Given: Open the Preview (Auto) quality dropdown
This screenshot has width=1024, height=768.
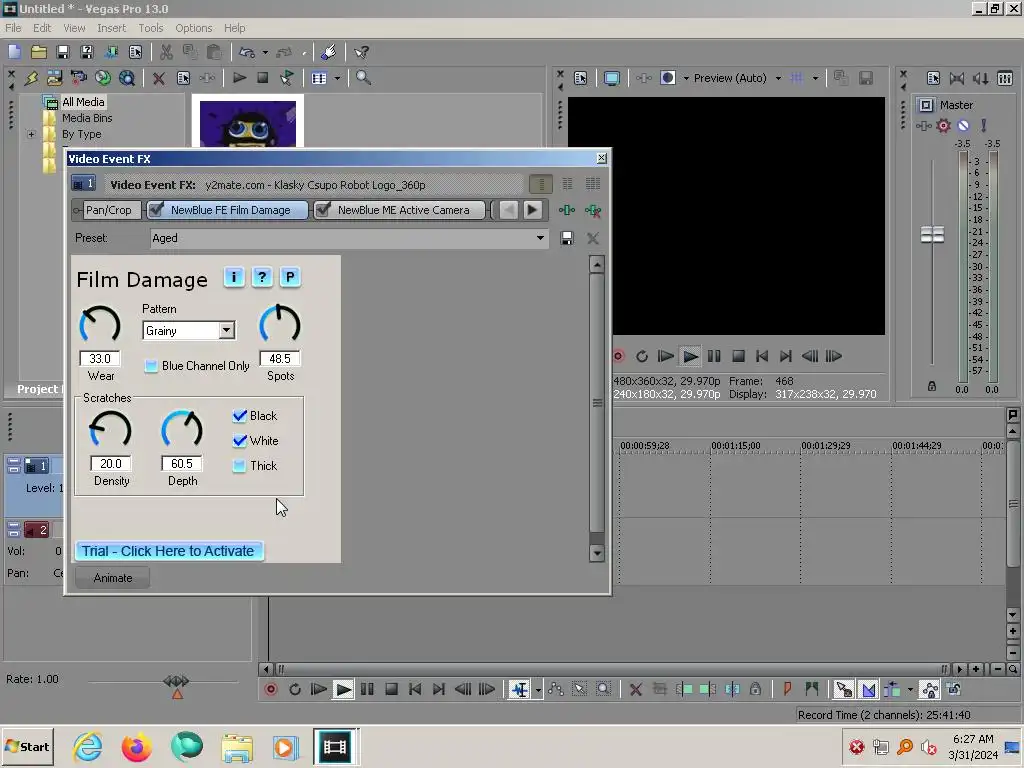Looking at the screenshot, I should click(778, 78).
